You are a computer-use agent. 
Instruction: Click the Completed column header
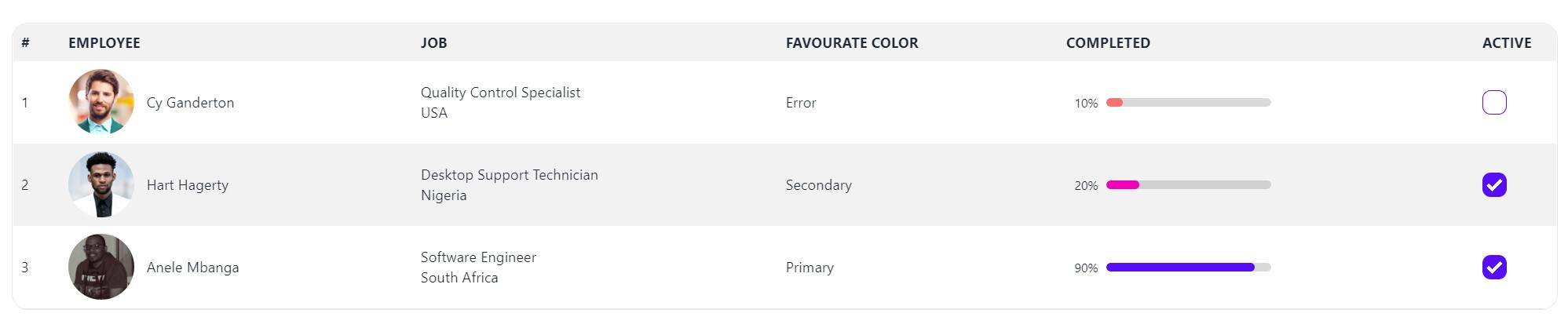click(x=1107, y=43)
